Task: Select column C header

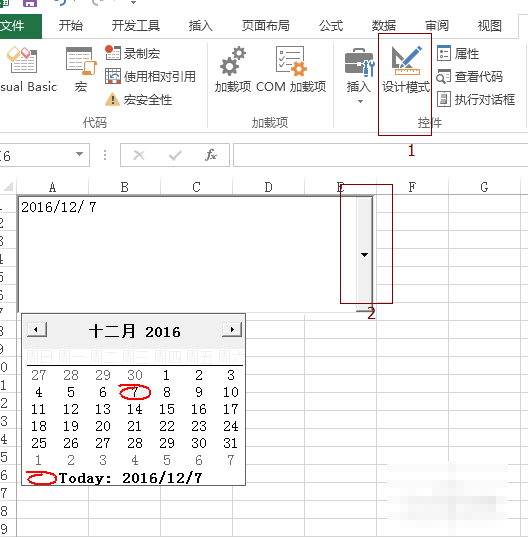Action: 196,187
